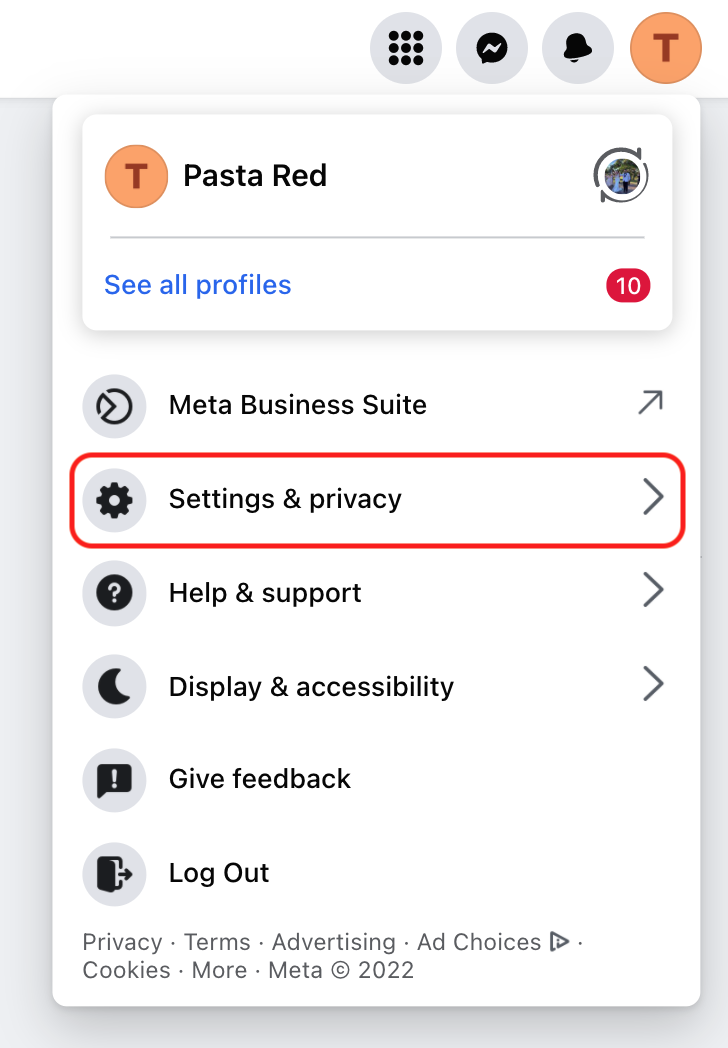Select Log Out from the menu
Viewport: 728px width, 1048px height.
point(218,873)
